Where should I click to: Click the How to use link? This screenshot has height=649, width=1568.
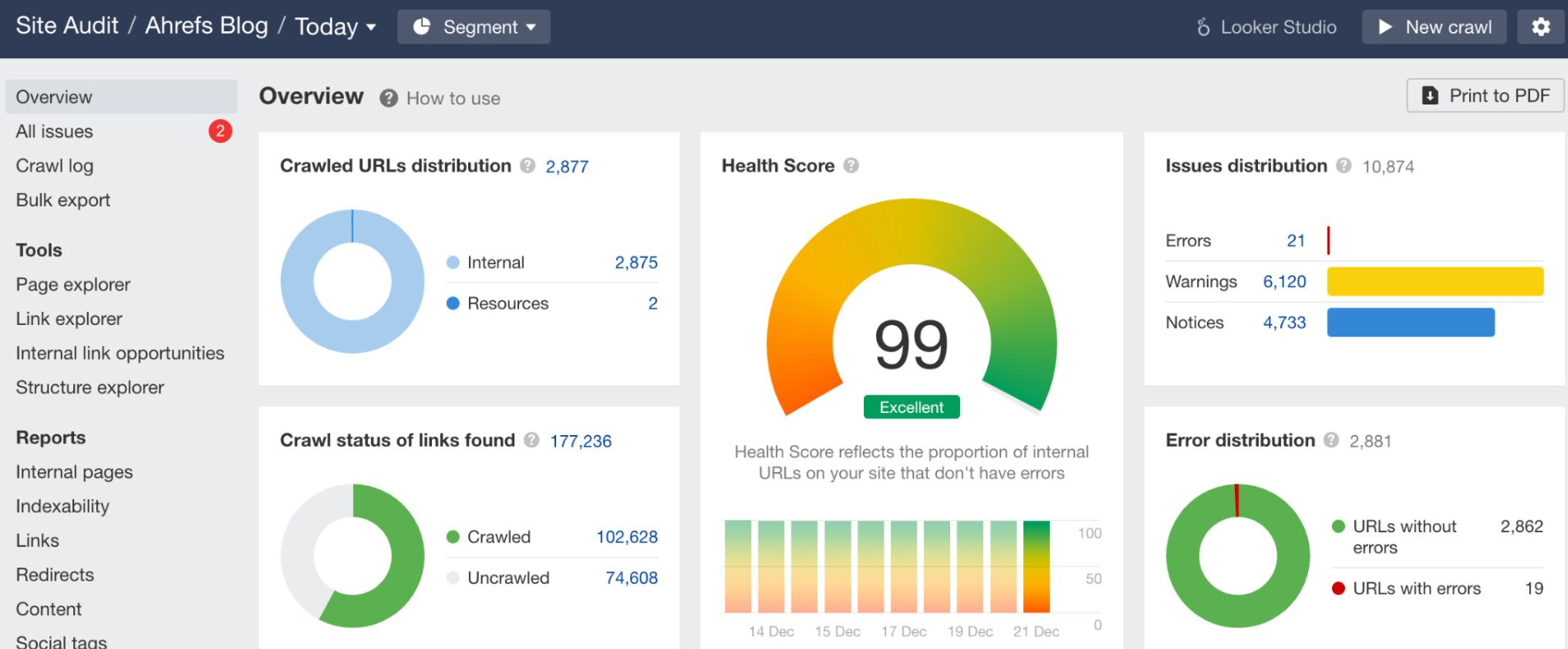click(453, 99)
